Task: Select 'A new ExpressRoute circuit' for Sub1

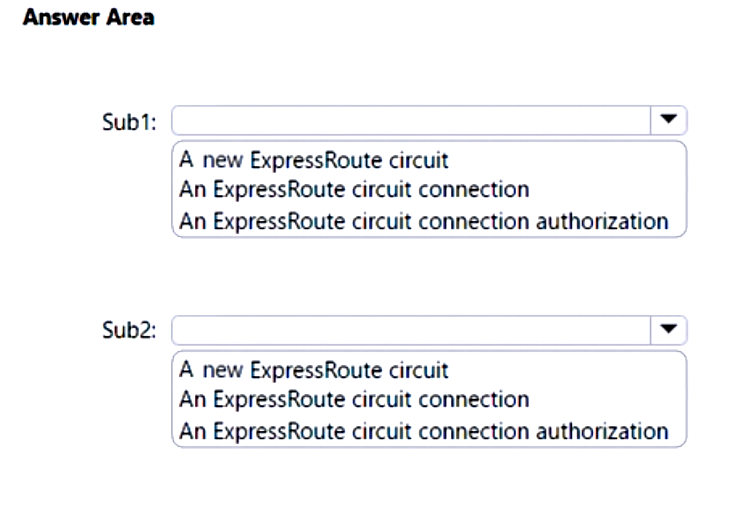Action: click(314, 159)
